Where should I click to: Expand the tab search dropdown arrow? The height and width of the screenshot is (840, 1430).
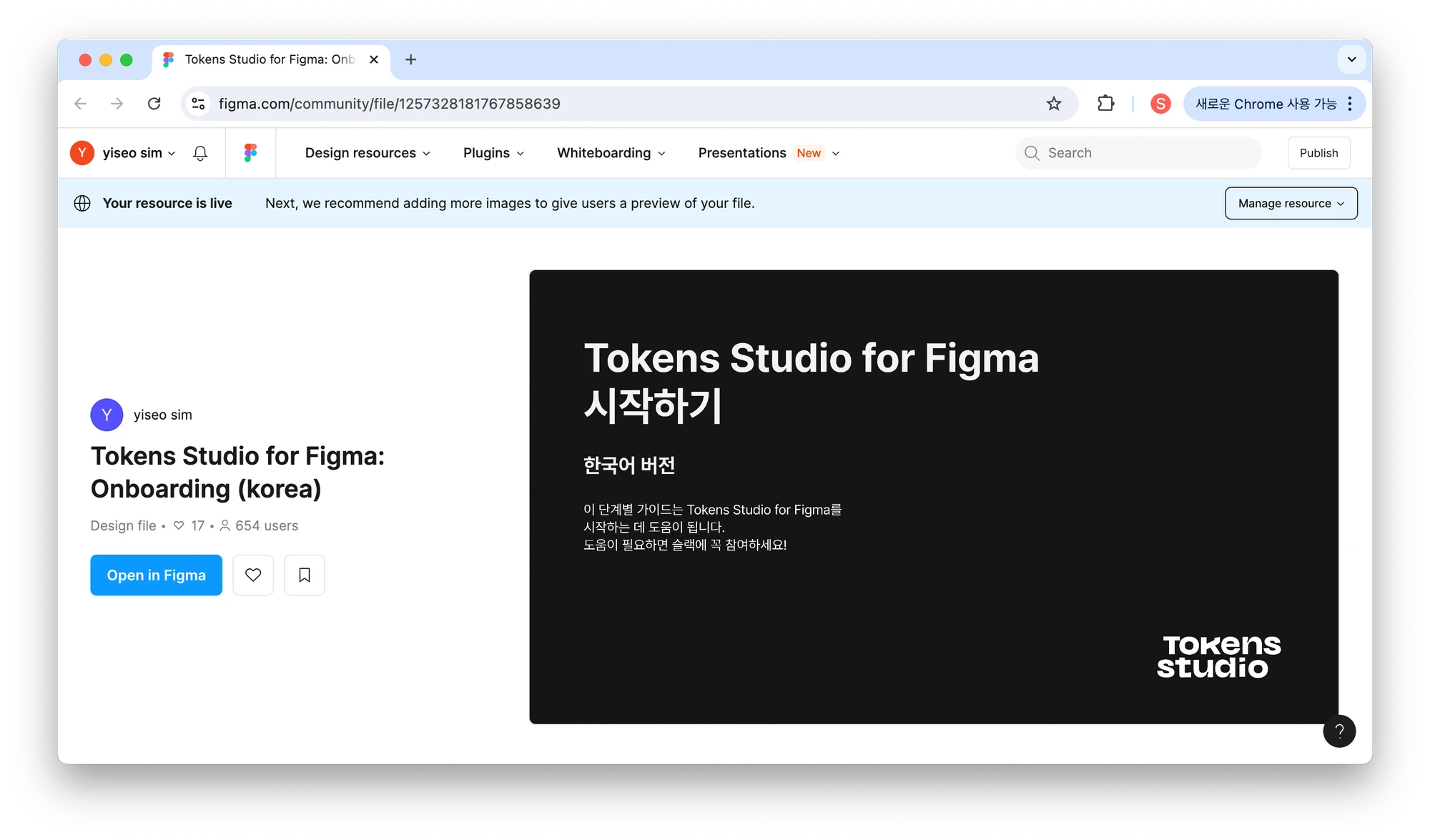tap(1351, 59)
